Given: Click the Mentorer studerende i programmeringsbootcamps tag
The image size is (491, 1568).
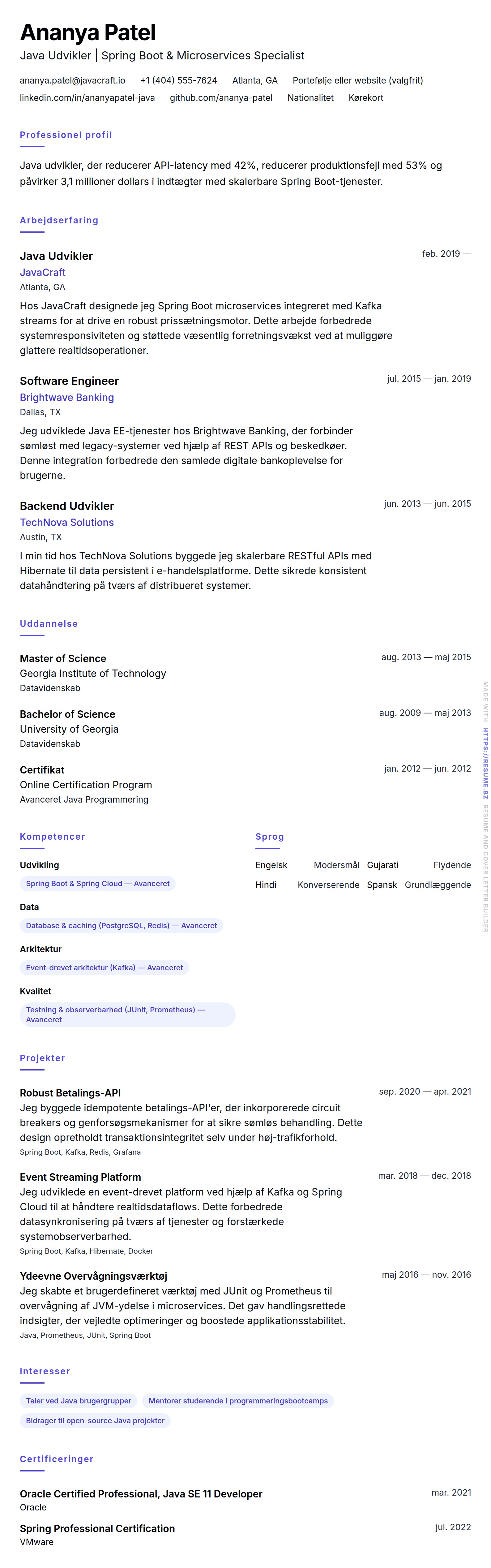Looking at the screenshot, I should click(x=238, y=1401).
